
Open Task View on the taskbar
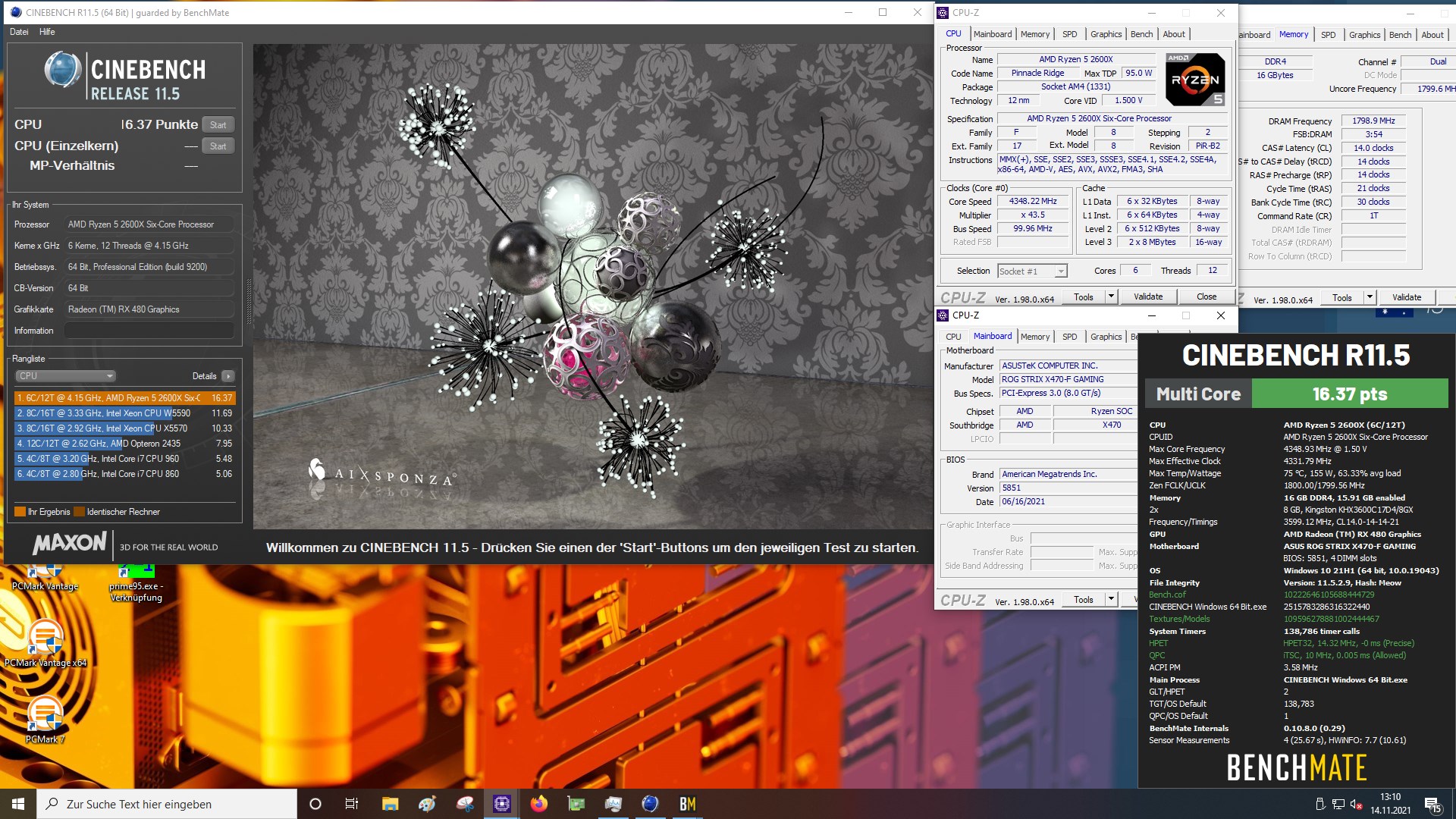tap(352, 804)
